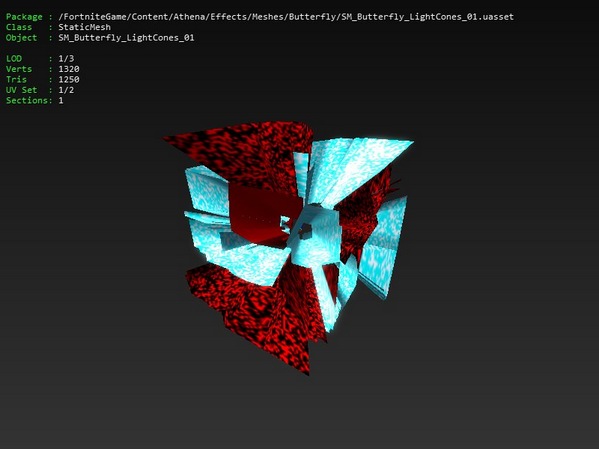Image resolution: width=599 pixels, height=449 pixels.
Task: Select the StaticMesh class value
Action: [84, 27]
